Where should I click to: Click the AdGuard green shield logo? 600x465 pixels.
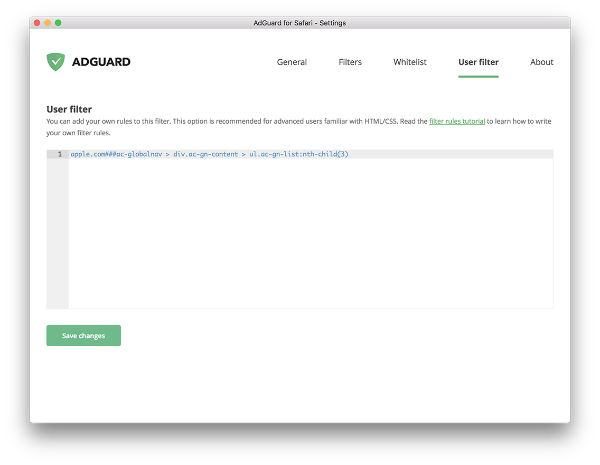pos(55,62)
